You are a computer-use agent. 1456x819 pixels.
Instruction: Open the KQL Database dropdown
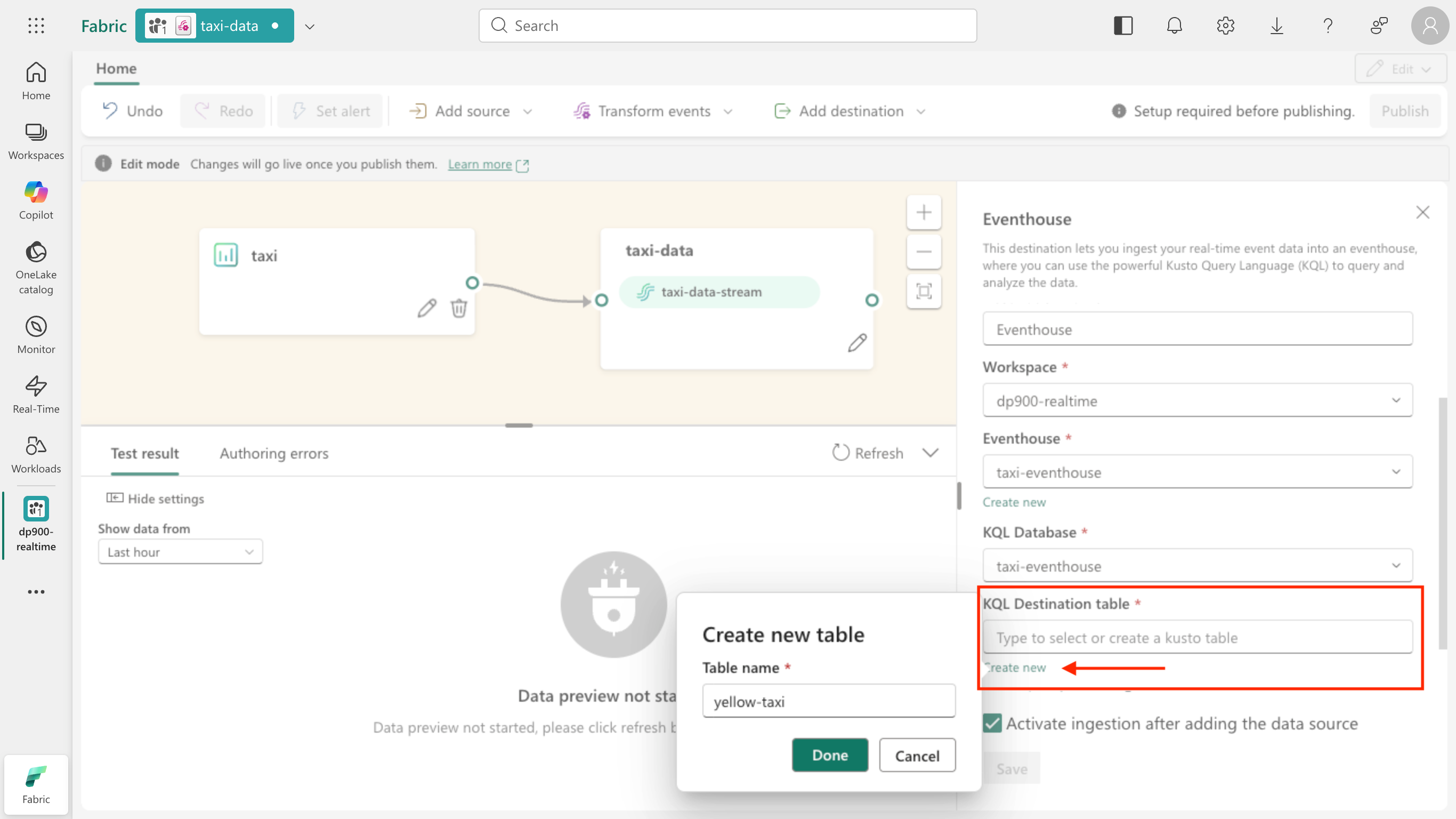[1197, 566]
